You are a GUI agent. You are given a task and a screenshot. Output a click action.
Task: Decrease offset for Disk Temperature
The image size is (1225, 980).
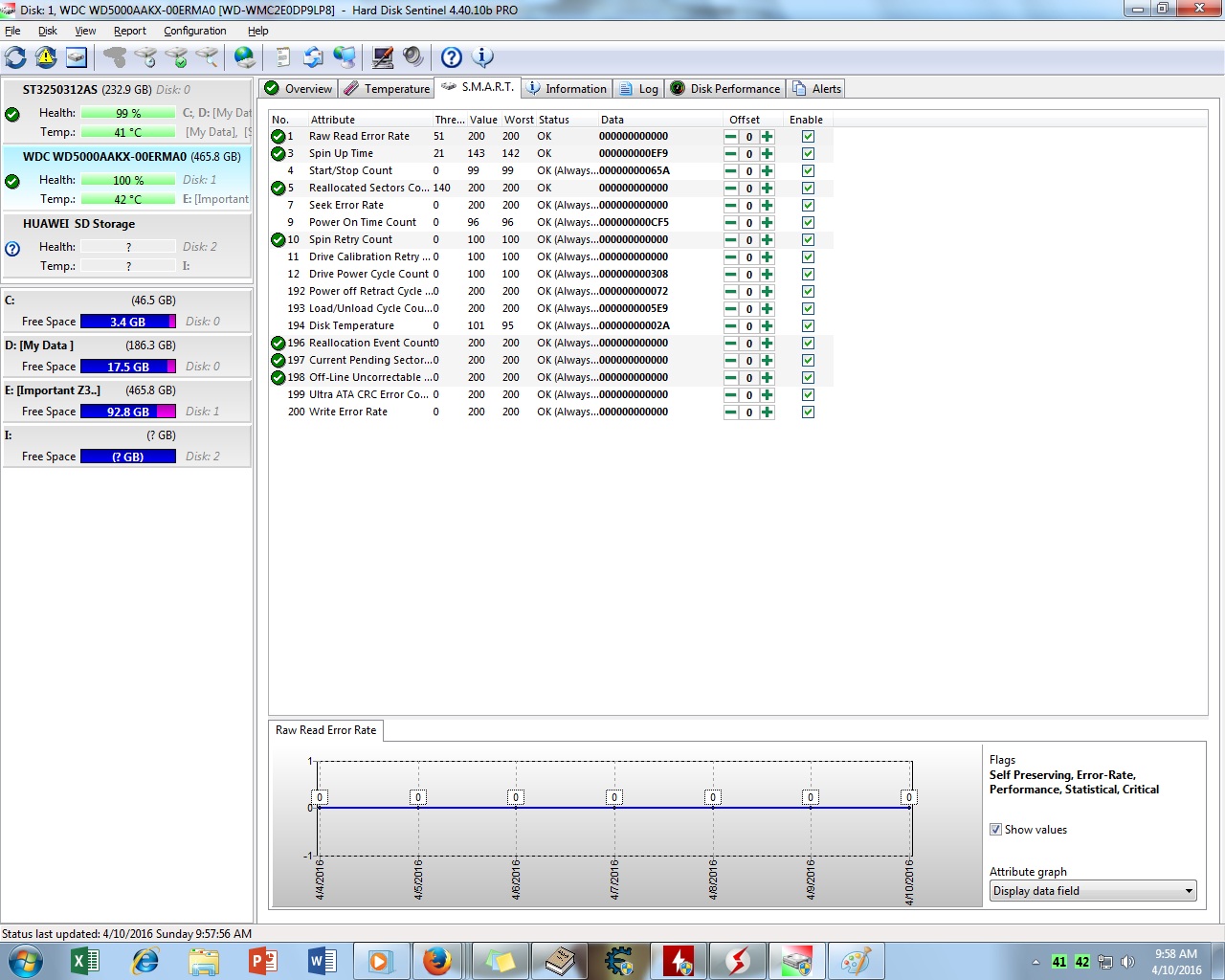point(731,326)
